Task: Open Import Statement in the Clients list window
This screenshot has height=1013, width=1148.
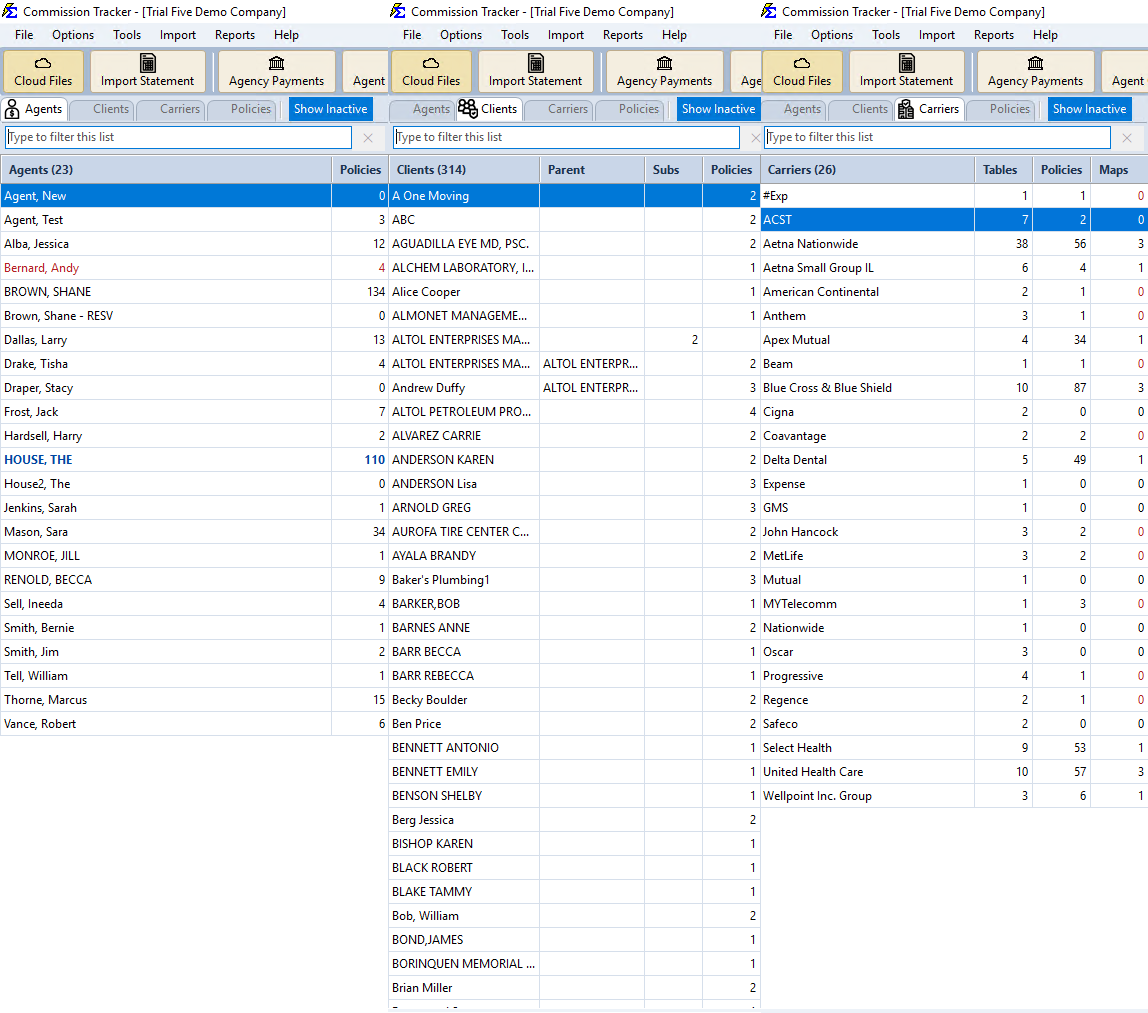Action: (535, 71)
